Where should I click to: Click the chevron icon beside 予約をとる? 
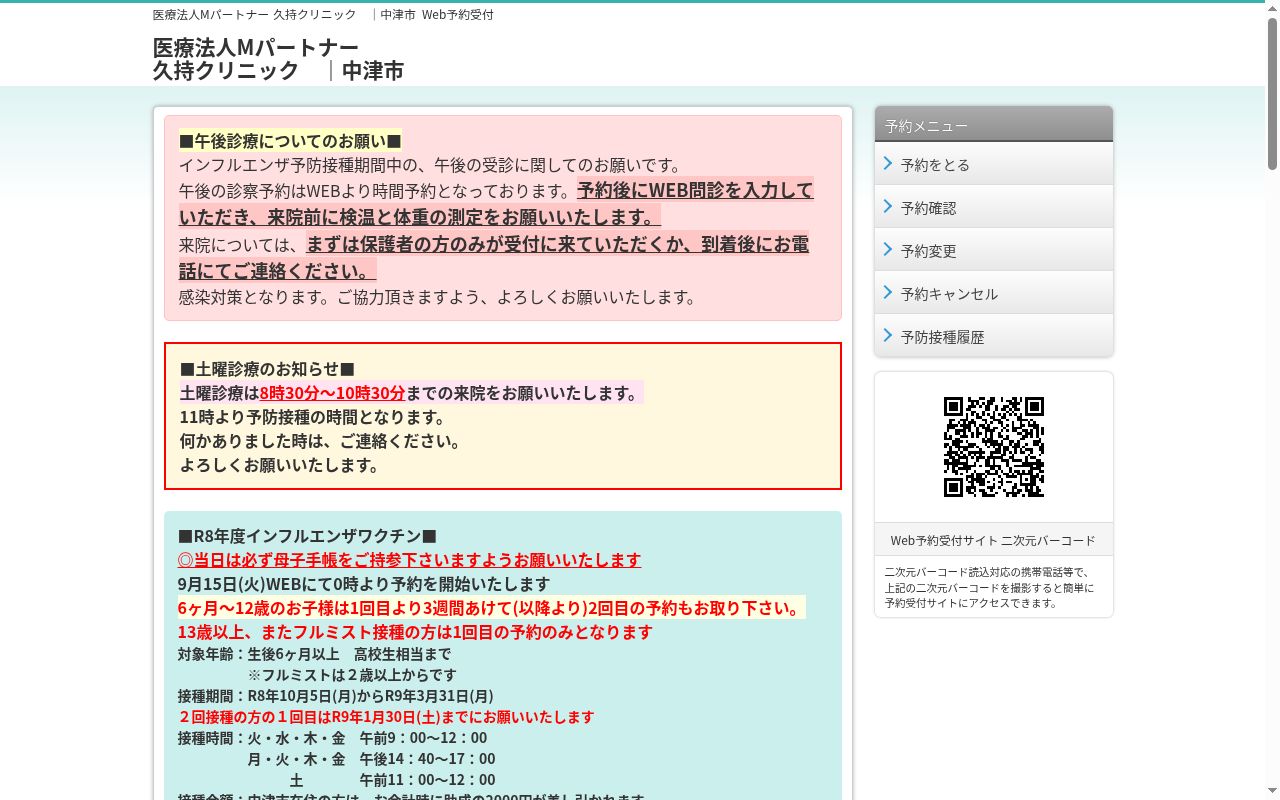887,163
